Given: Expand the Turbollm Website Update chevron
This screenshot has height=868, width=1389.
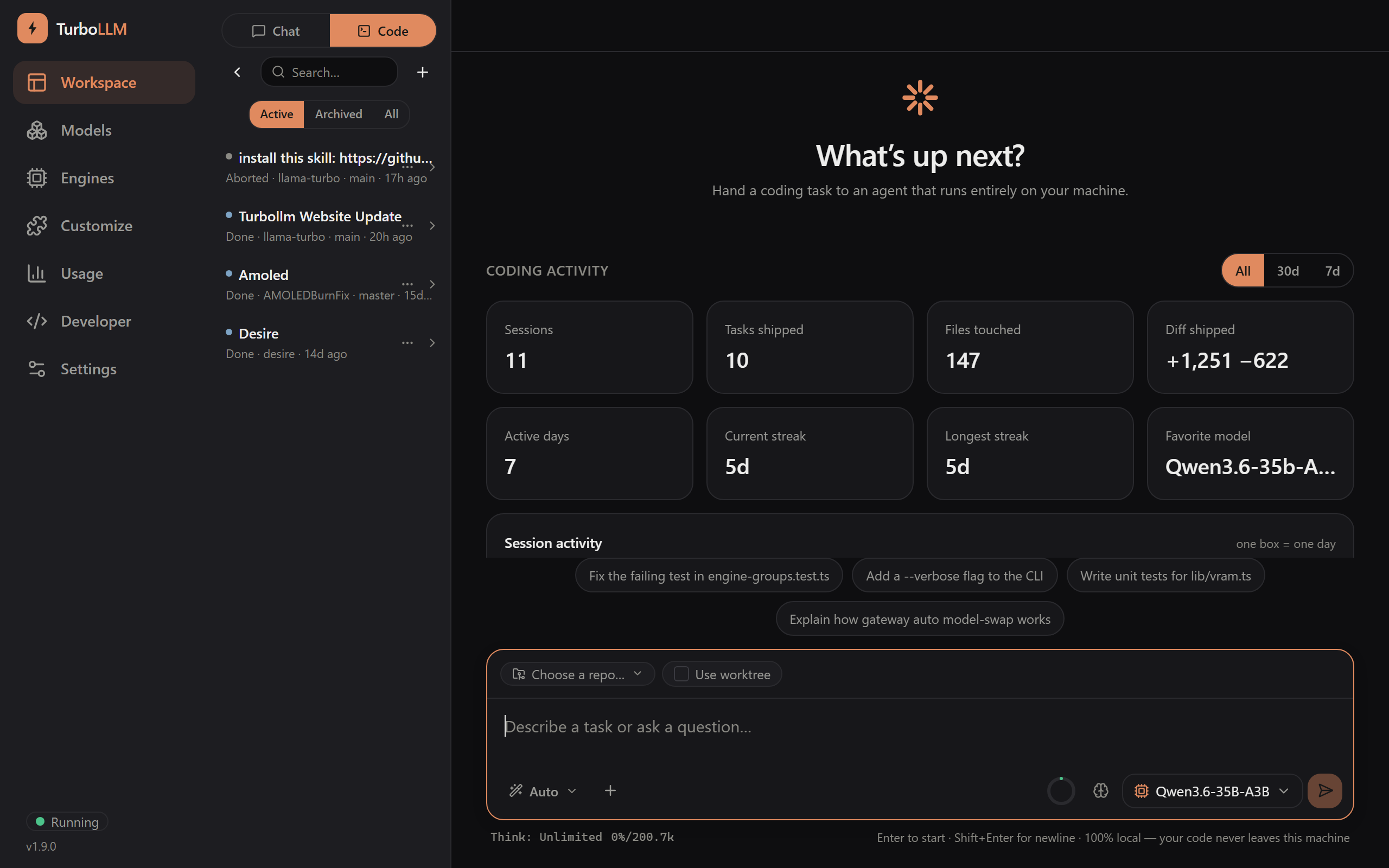Looking at the screenshot, I should point(432,226).
